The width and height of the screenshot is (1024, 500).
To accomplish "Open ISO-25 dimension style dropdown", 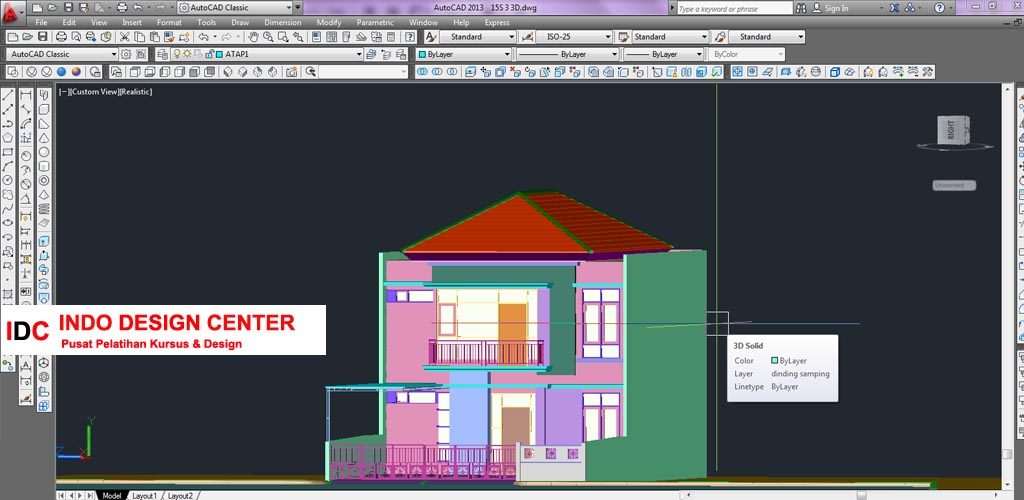I will [x=575, y=37].
